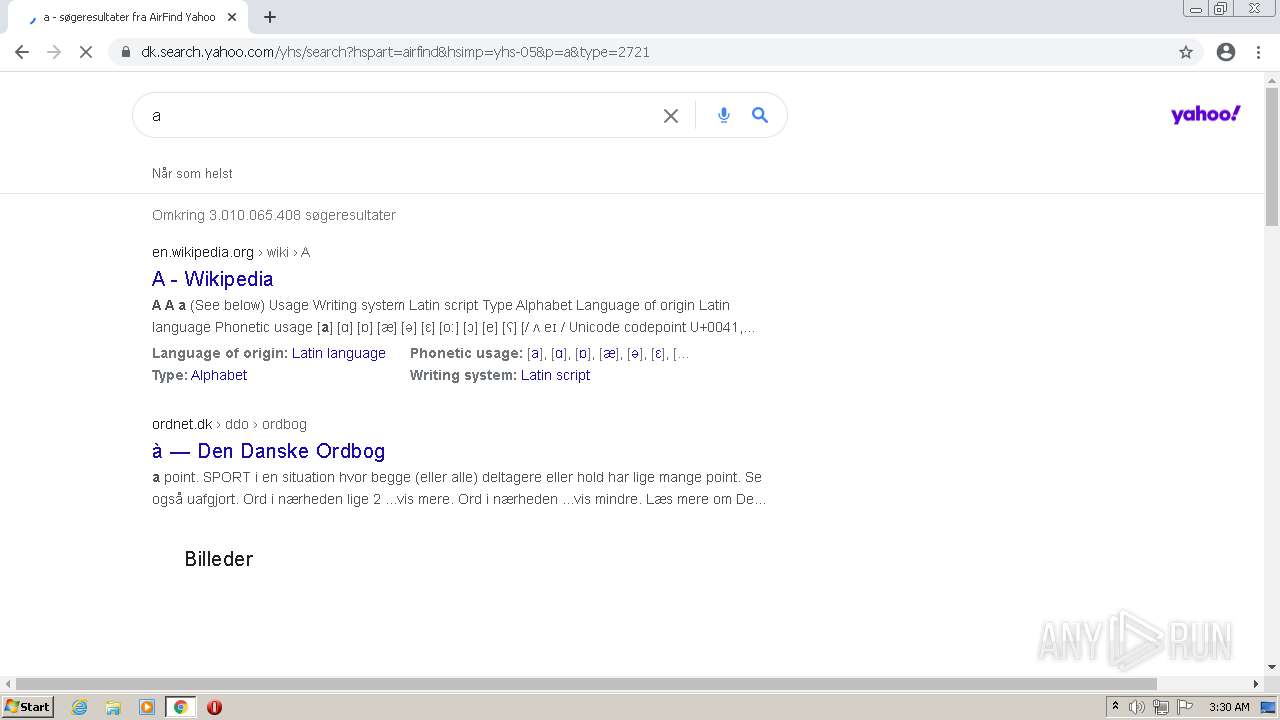This screenshot has width=1280, height=720.
Task: Click the en.wikipedia.org breadcrumb
Action: tap(203, 252)
